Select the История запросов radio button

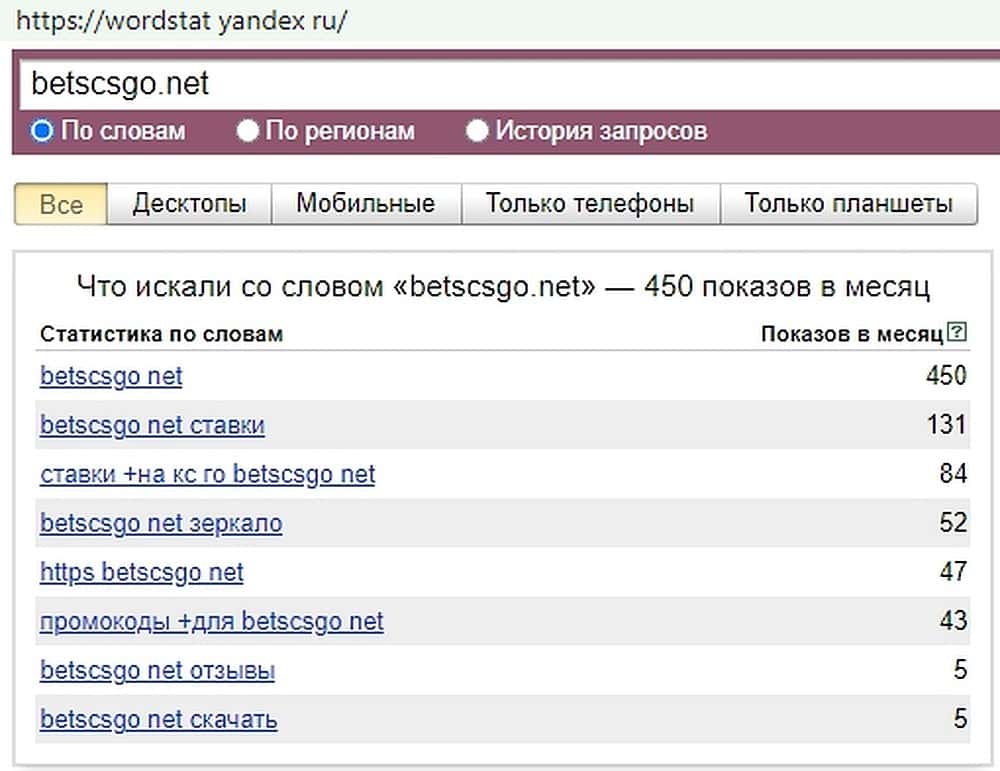[x=478, y=131]
